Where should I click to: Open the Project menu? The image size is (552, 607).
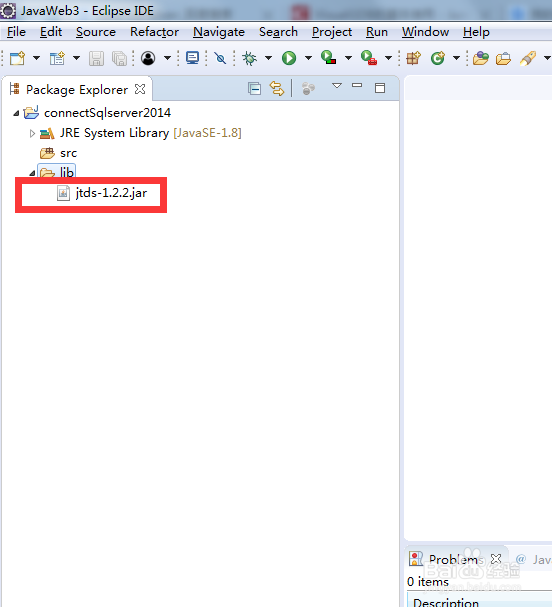pos(332,32)
